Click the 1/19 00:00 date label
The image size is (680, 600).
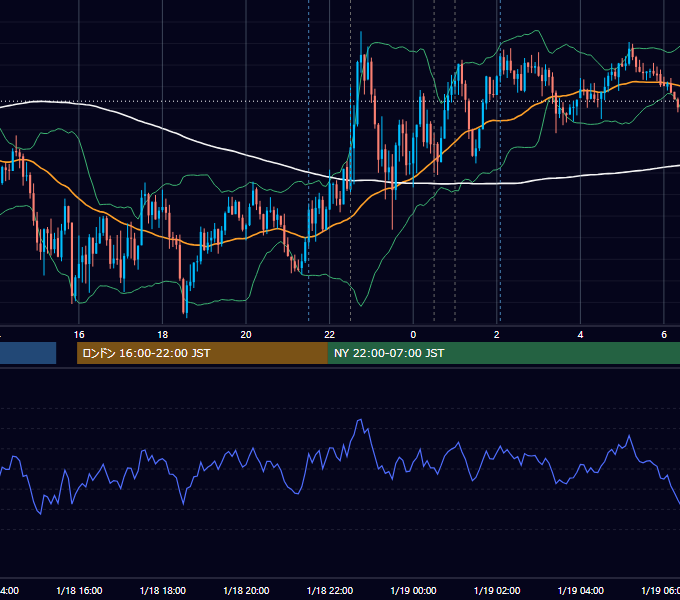[x=413, y=590]
